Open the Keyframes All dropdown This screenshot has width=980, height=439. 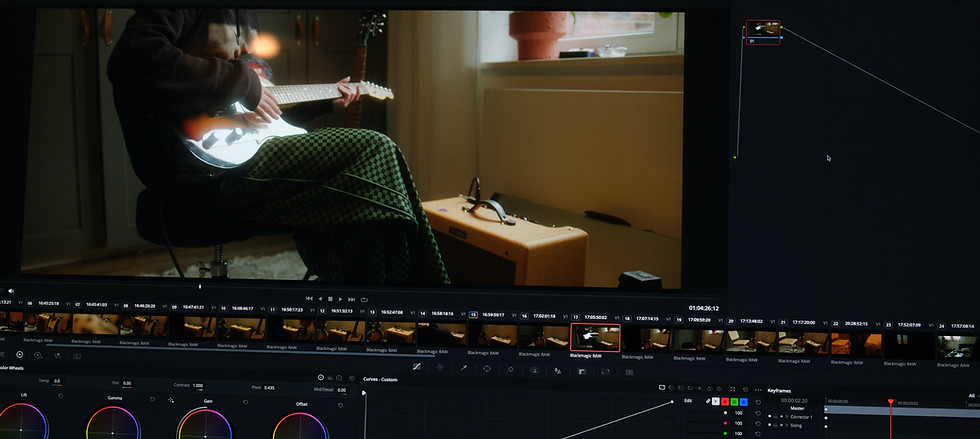[974, 395]
